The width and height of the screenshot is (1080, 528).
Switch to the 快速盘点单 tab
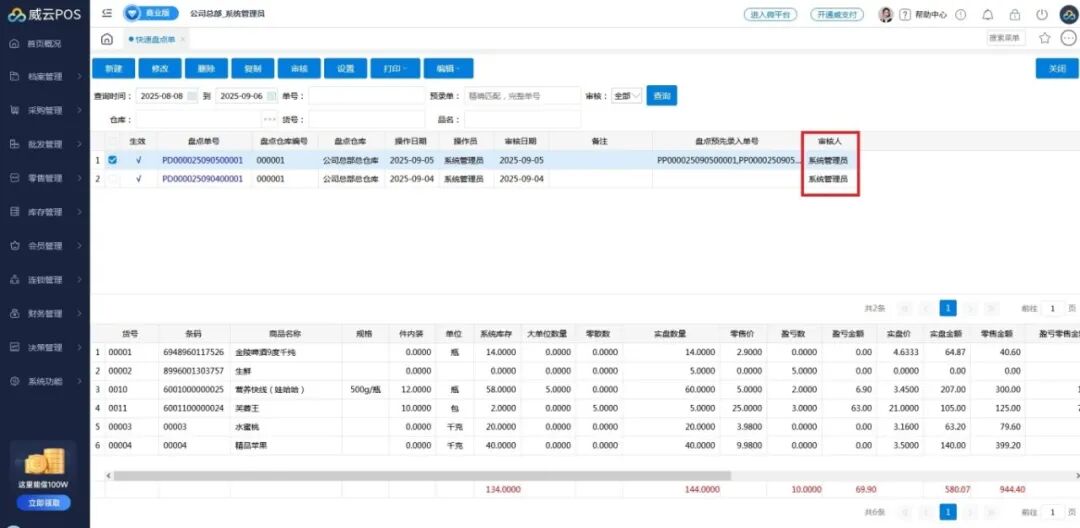[x=154, y=39]
